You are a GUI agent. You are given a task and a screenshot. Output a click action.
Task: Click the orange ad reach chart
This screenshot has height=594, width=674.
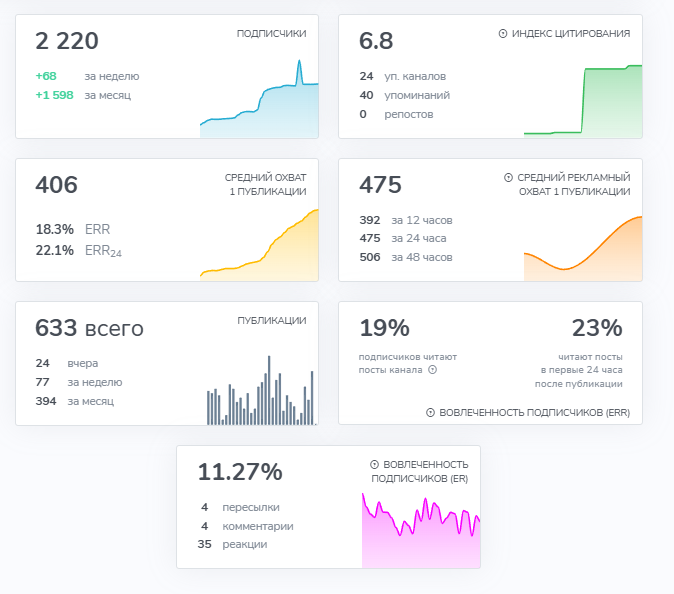pyautogui.click(x=583, y=248)
